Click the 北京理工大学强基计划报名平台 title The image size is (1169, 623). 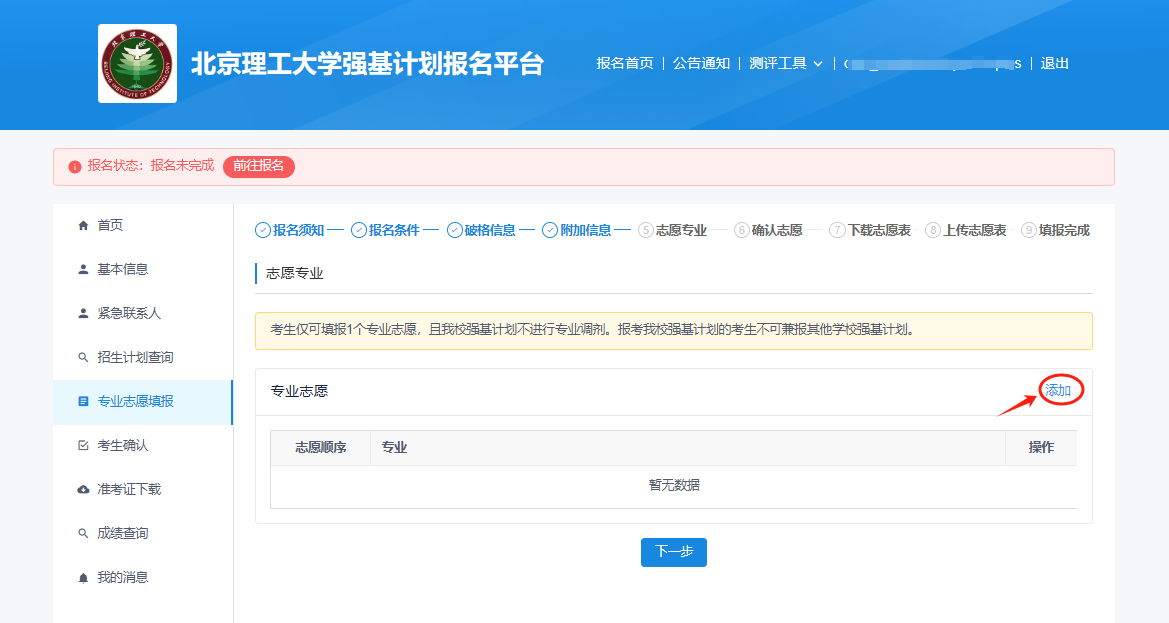point(368,64)
